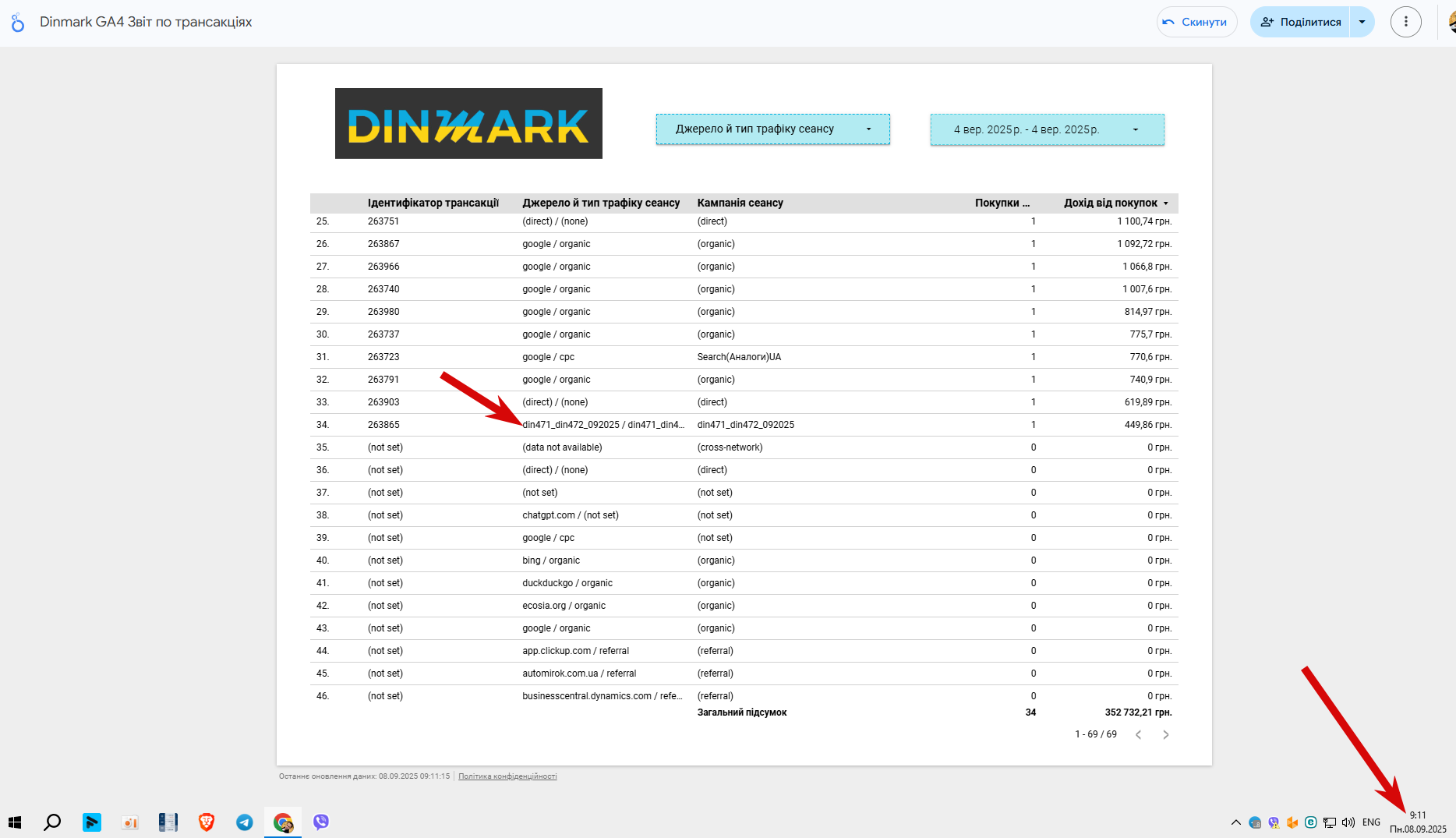Screen dimensions: 1456x838
Task: Open ESET antivirus tray icon
Action: pos(1311,822)
